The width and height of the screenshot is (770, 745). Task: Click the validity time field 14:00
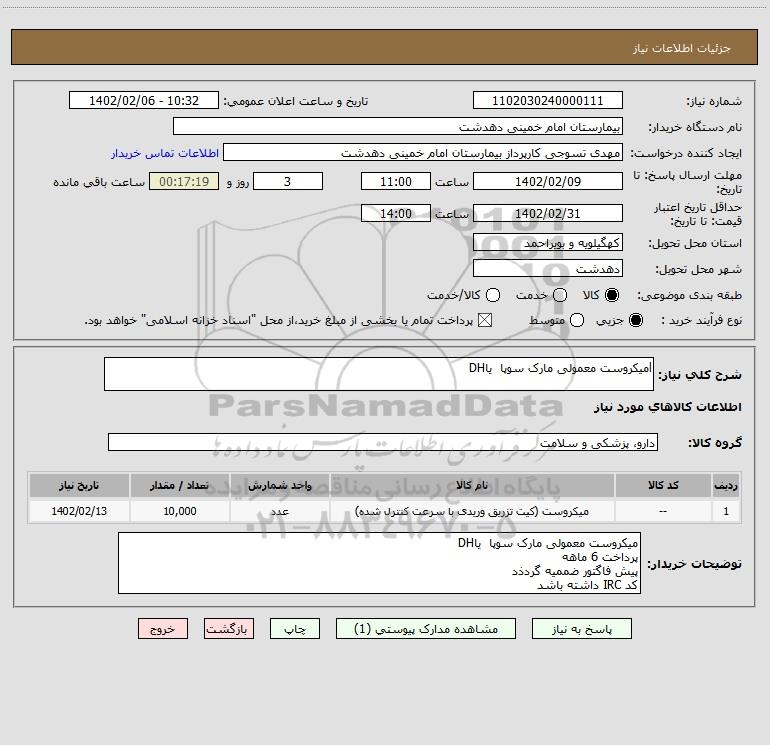396,213
